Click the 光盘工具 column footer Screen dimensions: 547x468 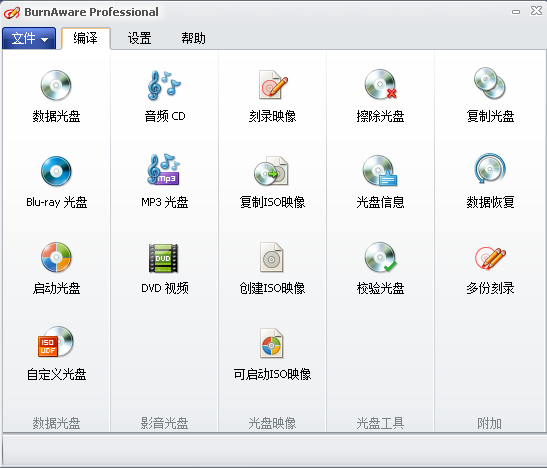[380, 423]
